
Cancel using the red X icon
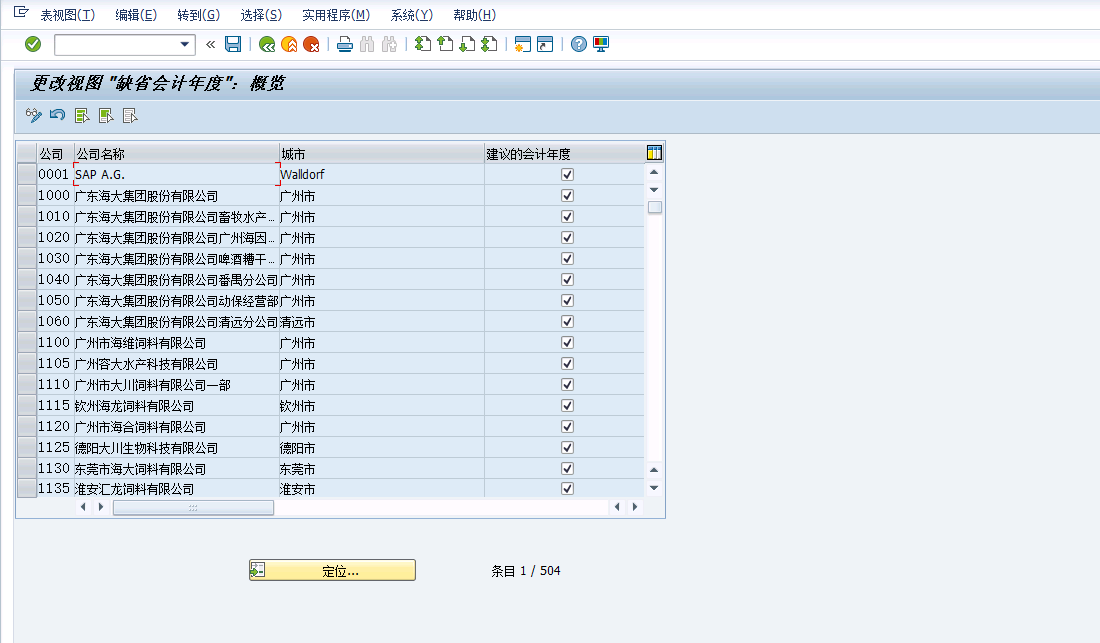click(311, 45)
